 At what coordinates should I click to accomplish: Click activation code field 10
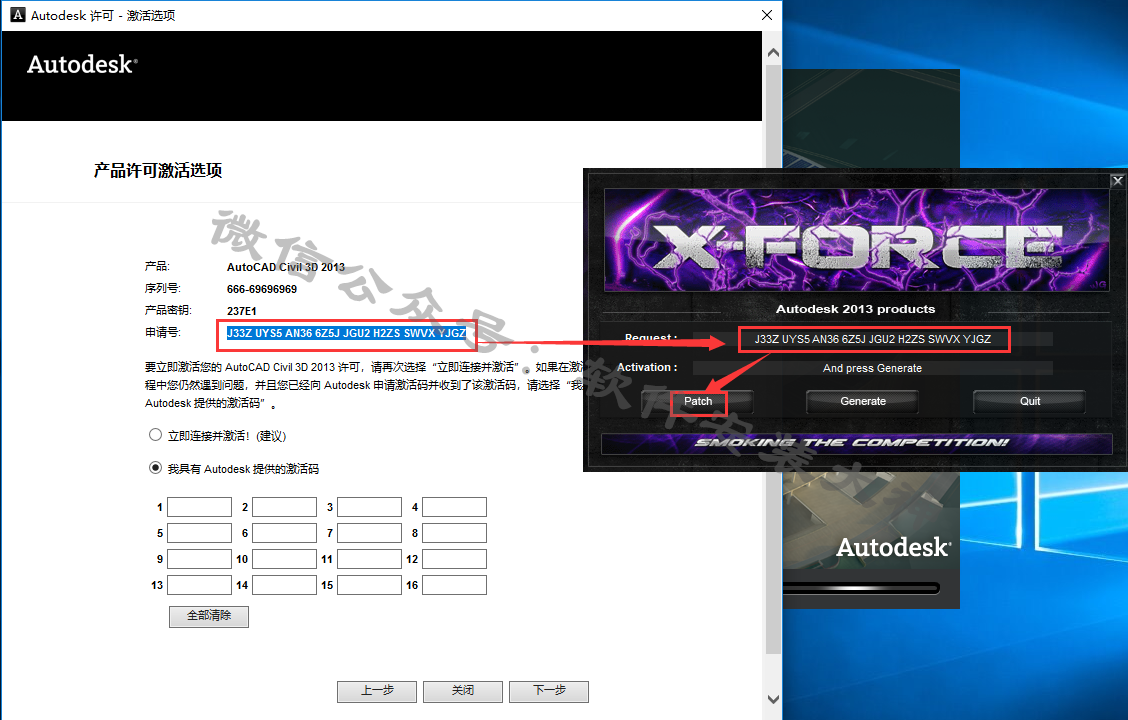click(284, 559)
